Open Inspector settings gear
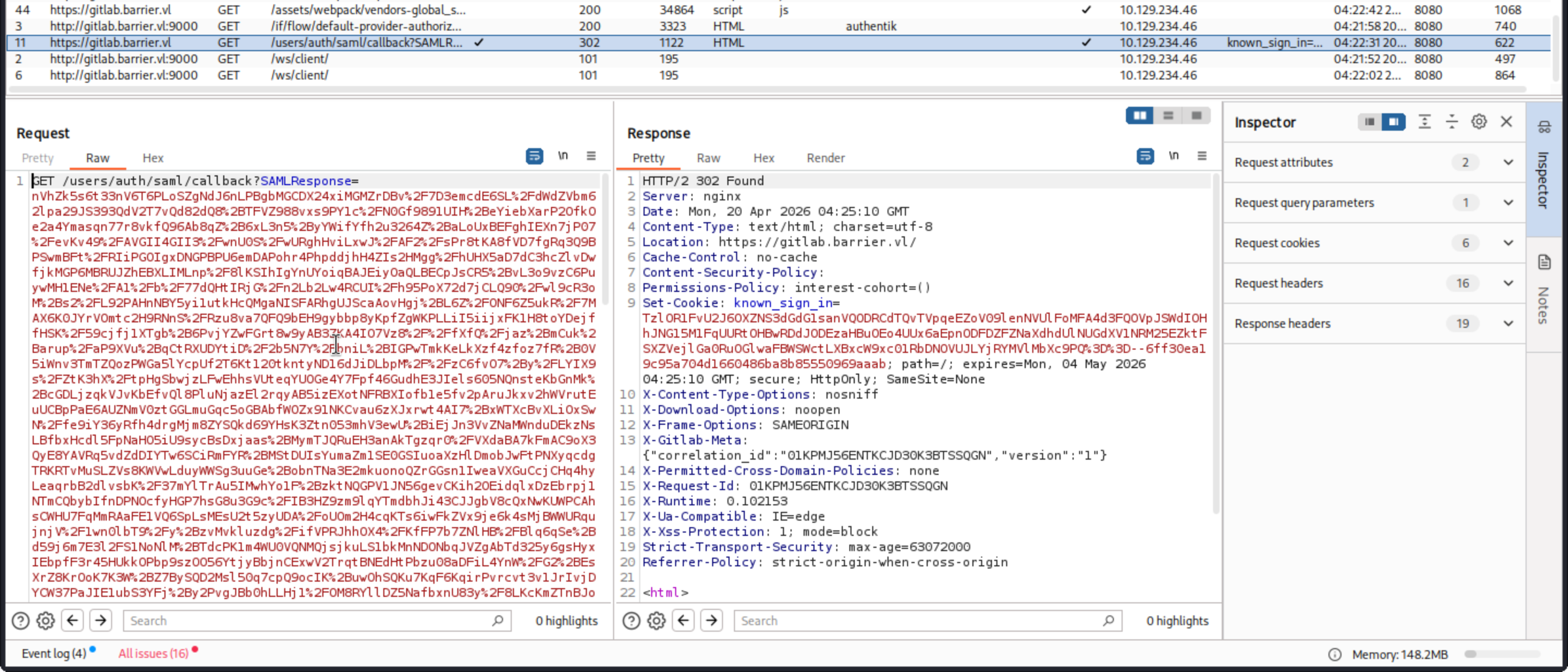The image size is (1568, 672). 1479,122
